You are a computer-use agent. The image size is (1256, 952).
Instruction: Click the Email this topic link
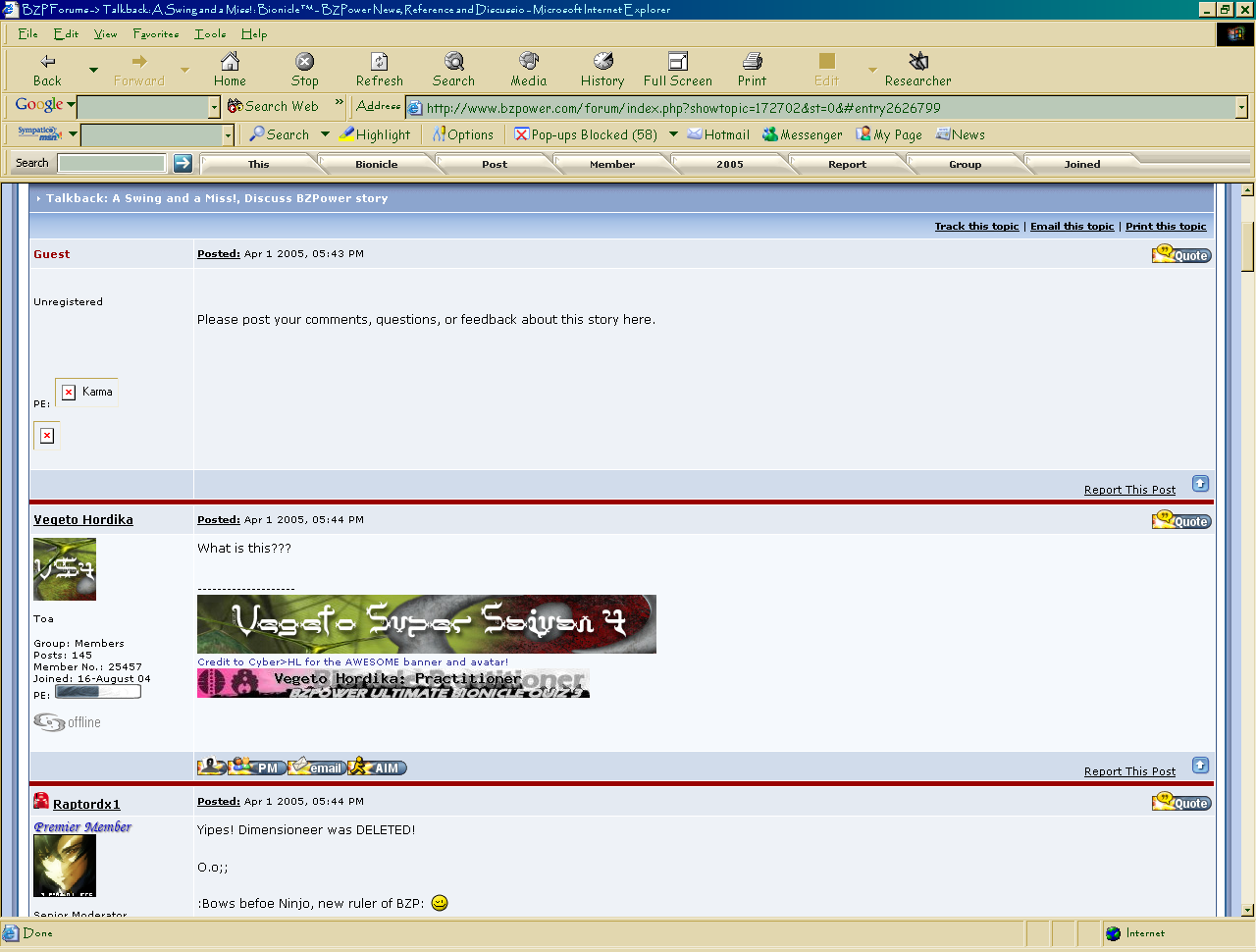click(1073, 227)
